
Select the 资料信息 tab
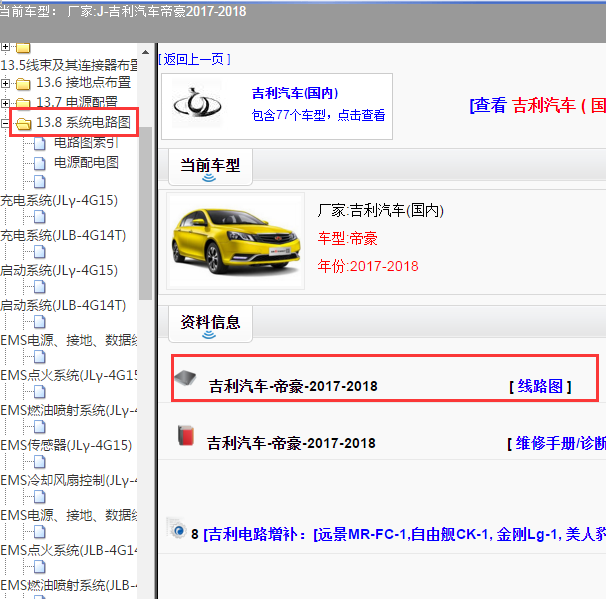pos(210,324)
